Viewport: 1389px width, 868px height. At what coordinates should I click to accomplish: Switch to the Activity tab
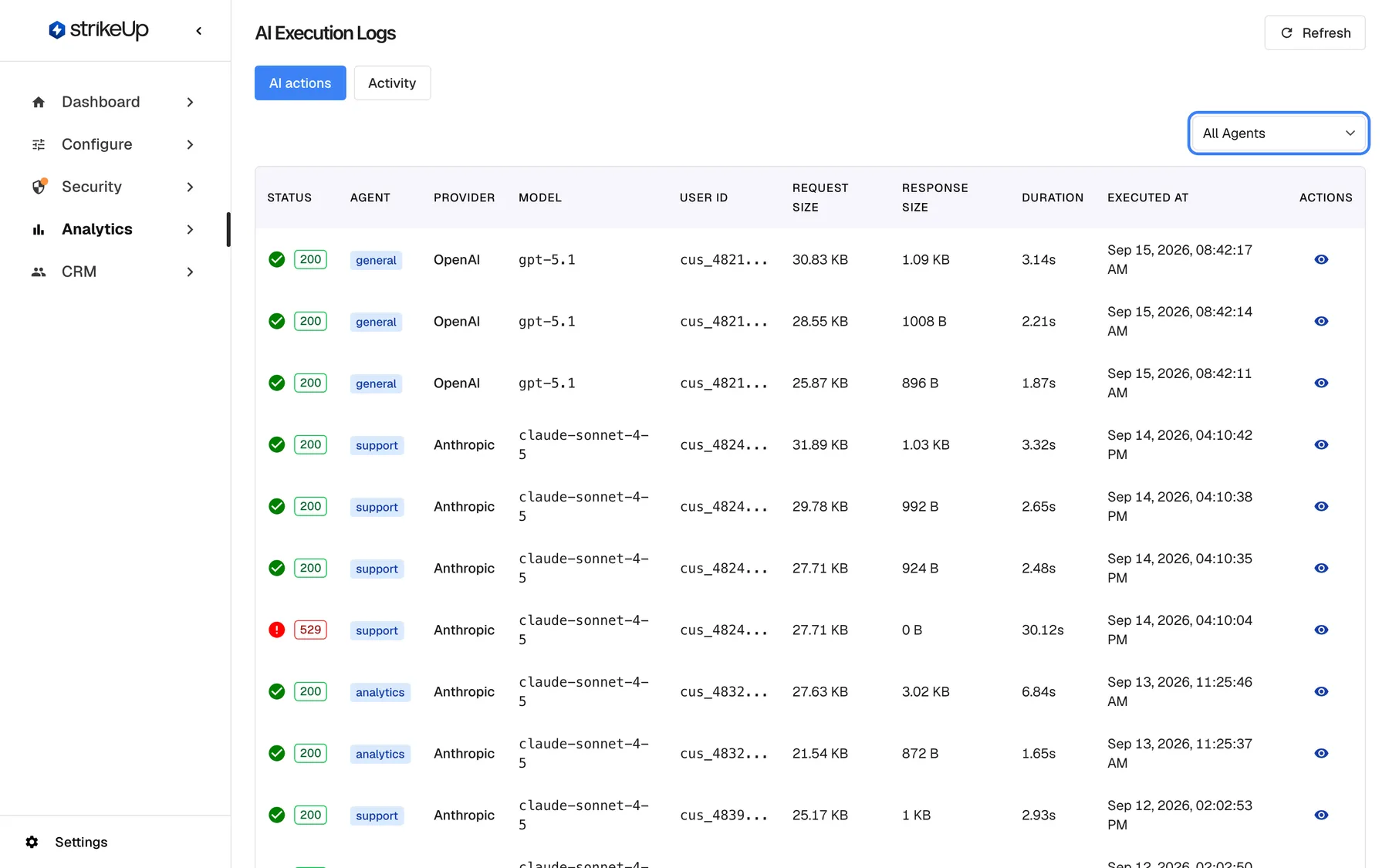392,83
